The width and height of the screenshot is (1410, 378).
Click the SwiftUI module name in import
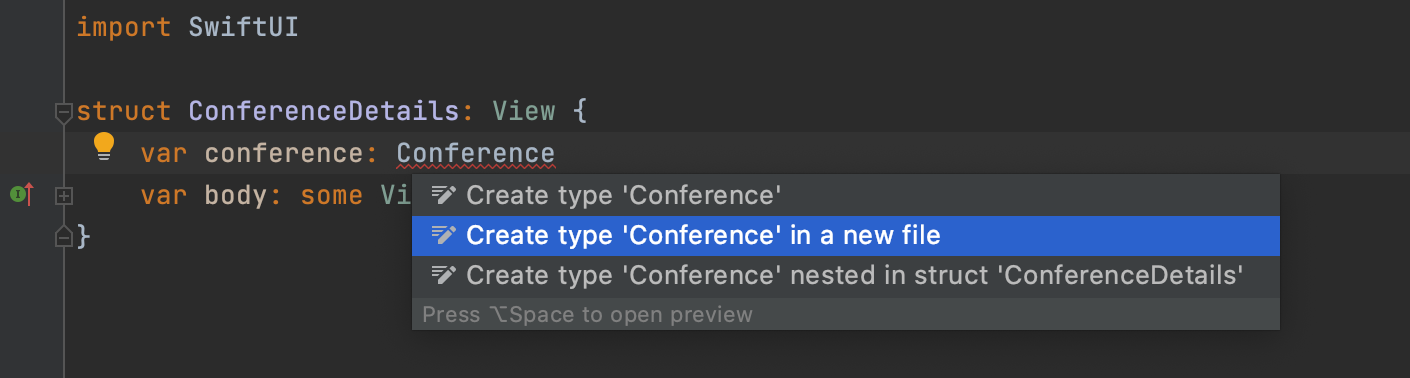pos(244,27)
